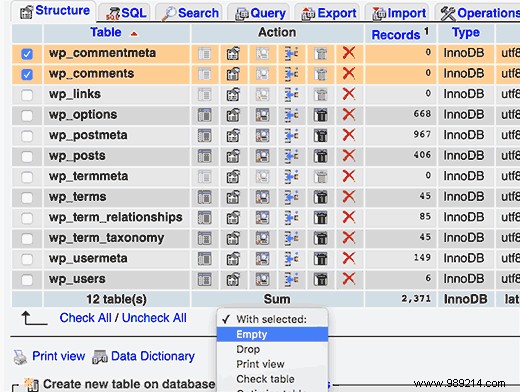Click the Browse icon for wp_options
520x392 pixels.
pos(204,115)
